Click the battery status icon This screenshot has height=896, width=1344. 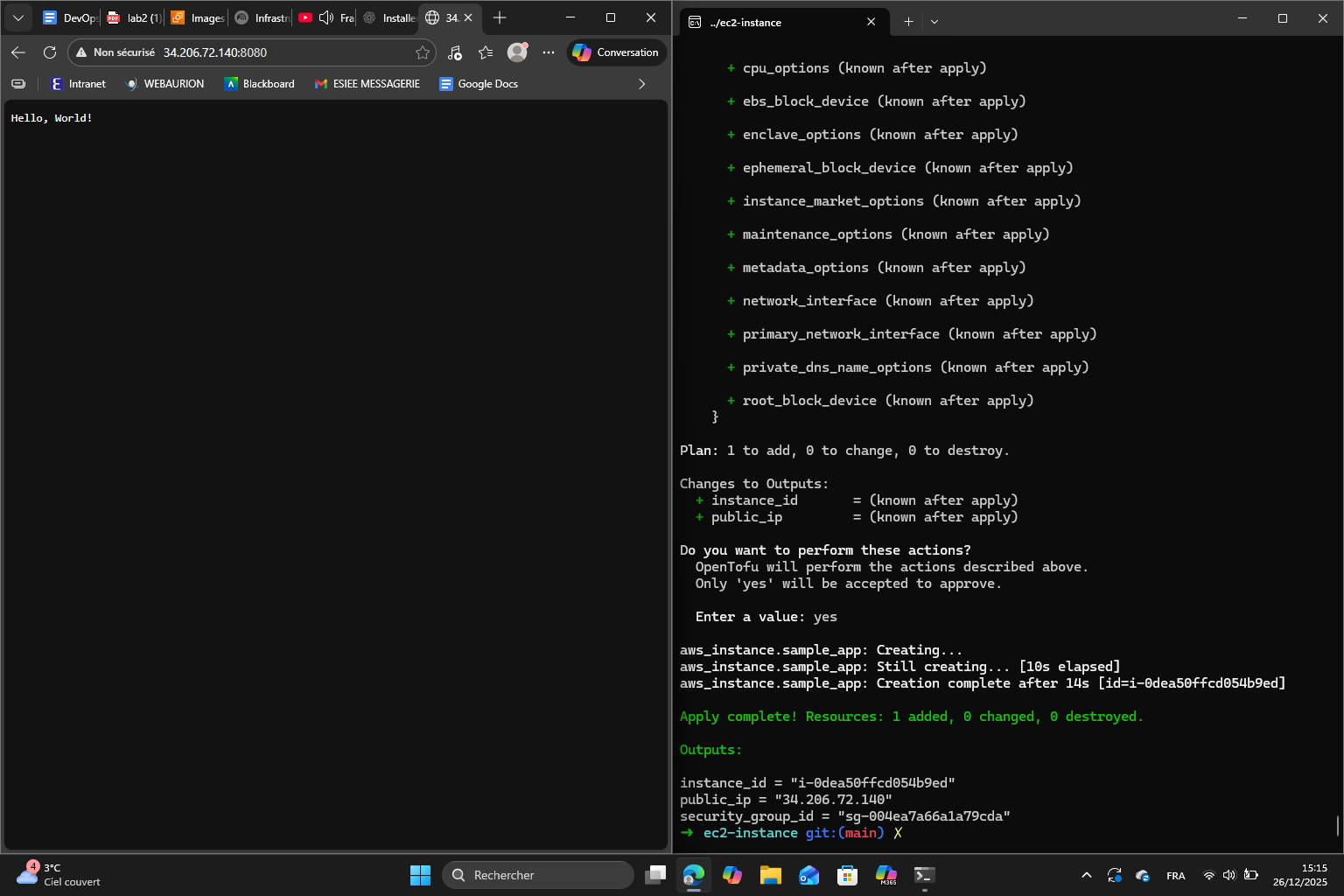point(1251,875)
